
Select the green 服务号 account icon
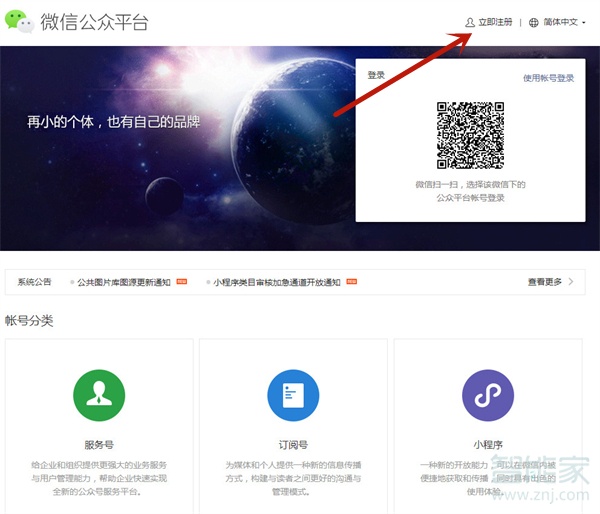click(98, 395)
